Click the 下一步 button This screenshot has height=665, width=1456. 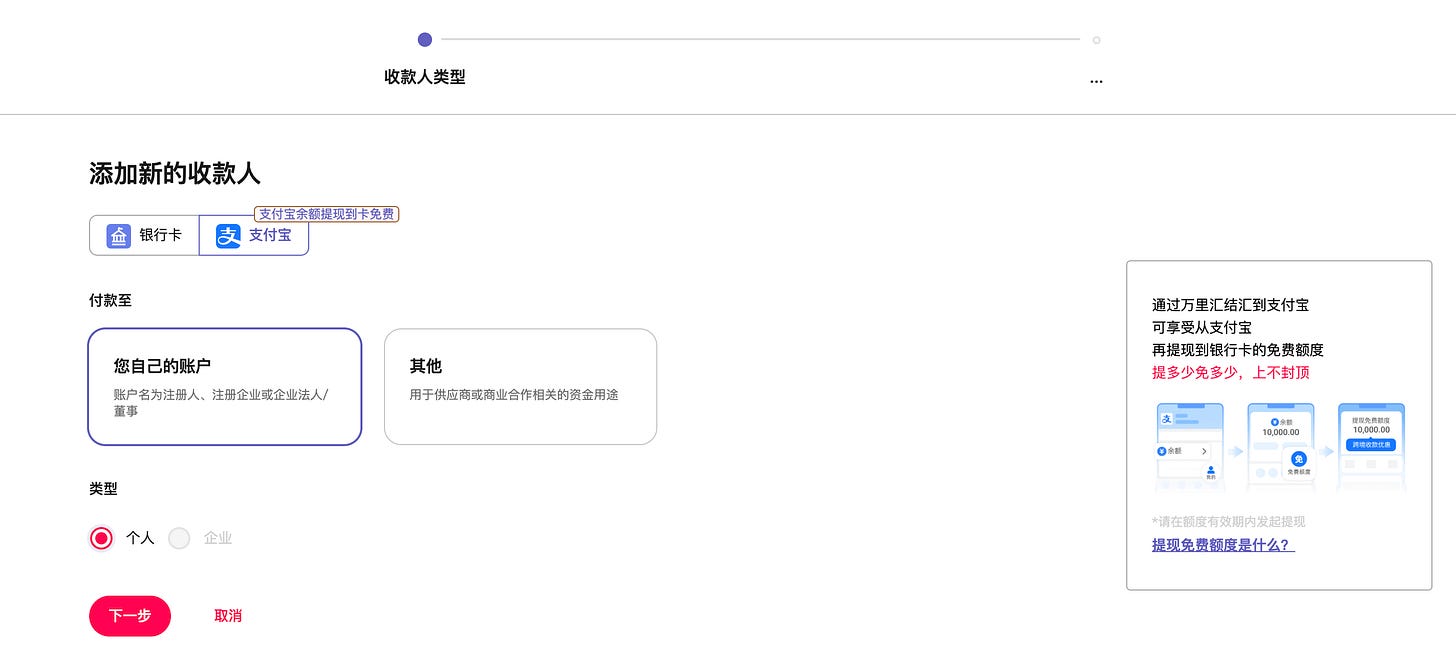coord(130,616)
